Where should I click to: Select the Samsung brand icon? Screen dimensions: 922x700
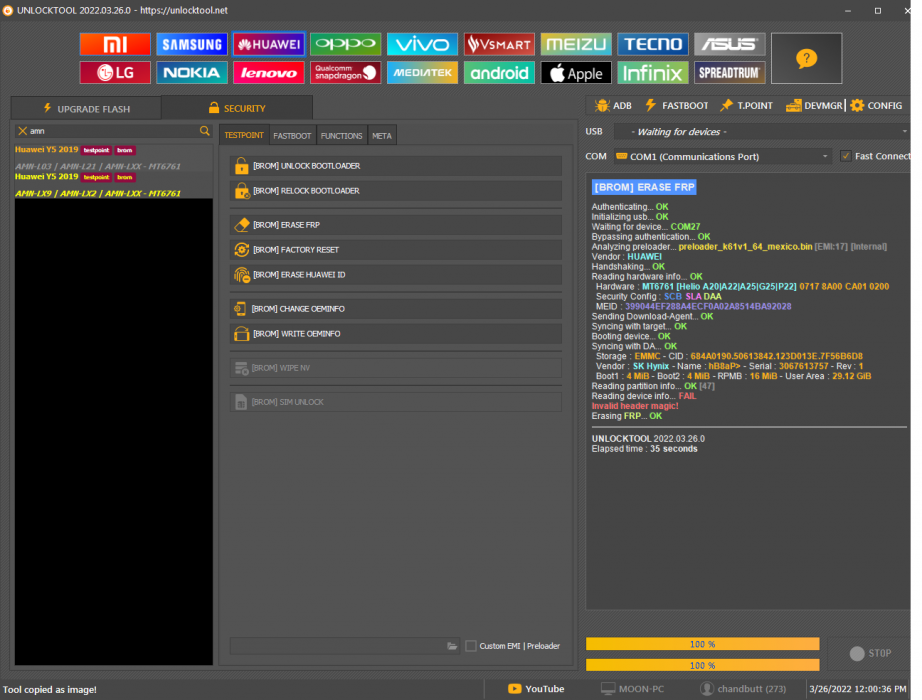[x=192, y=44]
